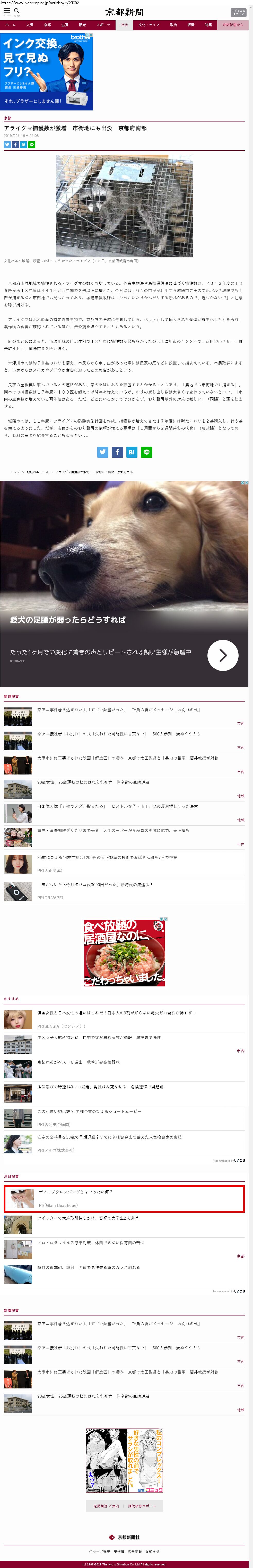This screenshot has width=253, height=1568.
Task: Select the 滋賀 navigation tab
Action: pos(65,25)
